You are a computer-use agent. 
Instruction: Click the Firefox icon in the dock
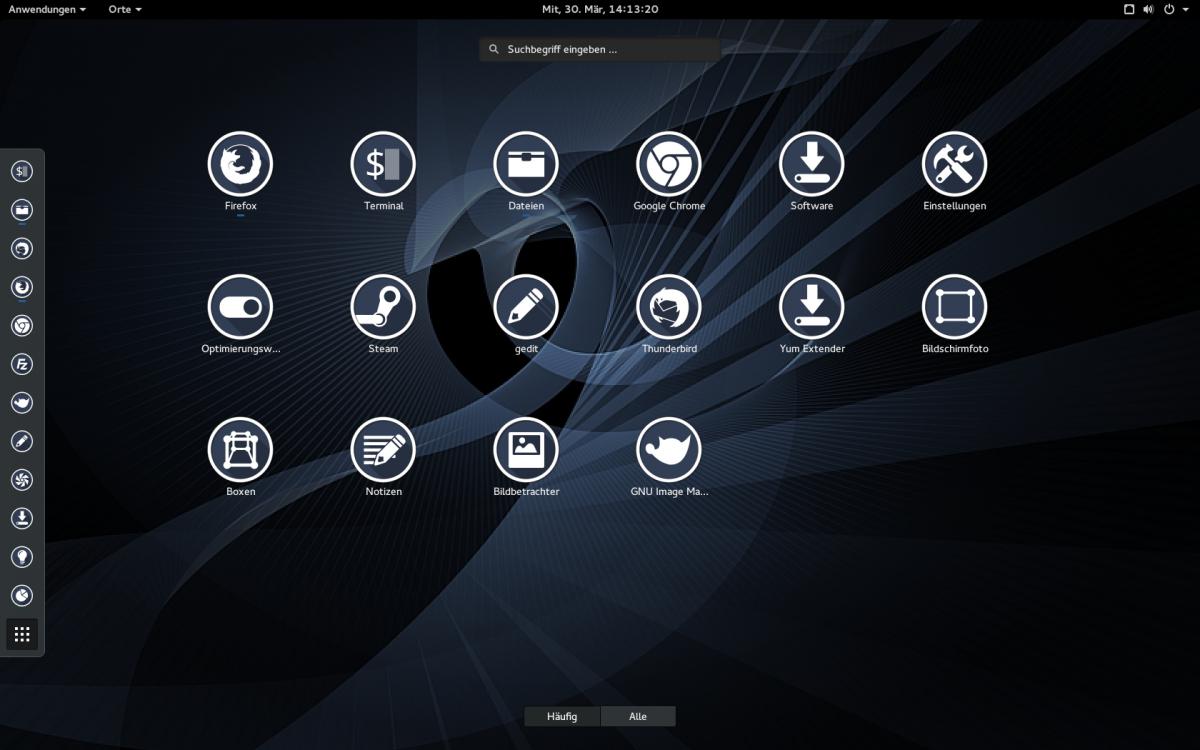coord(22,287)
